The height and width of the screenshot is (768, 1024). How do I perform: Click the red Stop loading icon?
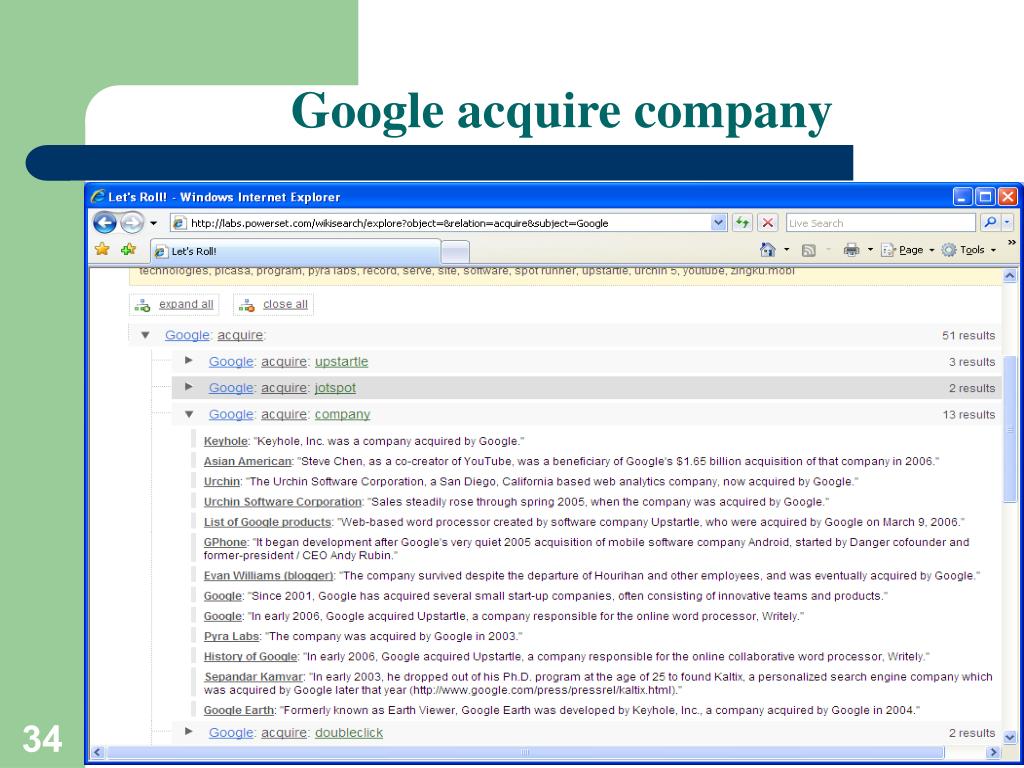click(x=768, y=223)
